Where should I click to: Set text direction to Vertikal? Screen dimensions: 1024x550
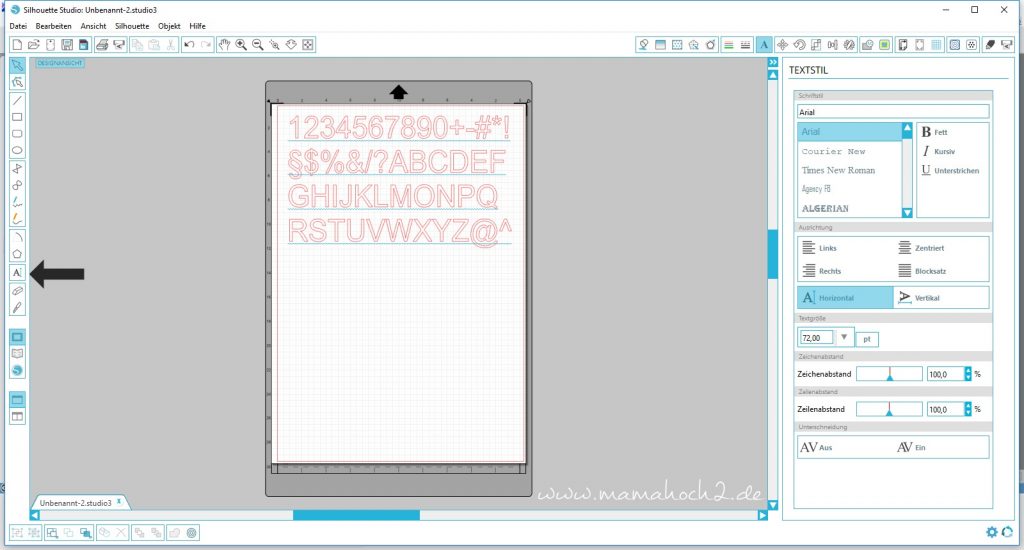point(941,297)
